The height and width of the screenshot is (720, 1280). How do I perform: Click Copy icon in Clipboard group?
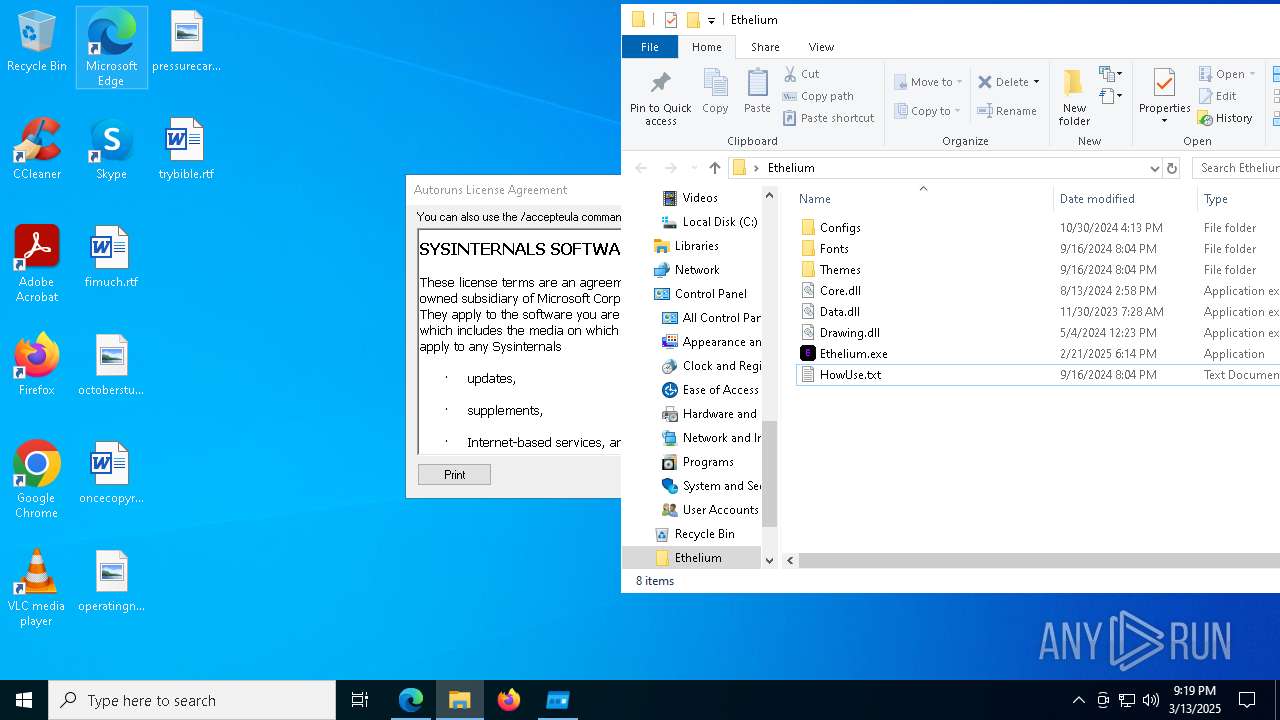pos(715,91)
